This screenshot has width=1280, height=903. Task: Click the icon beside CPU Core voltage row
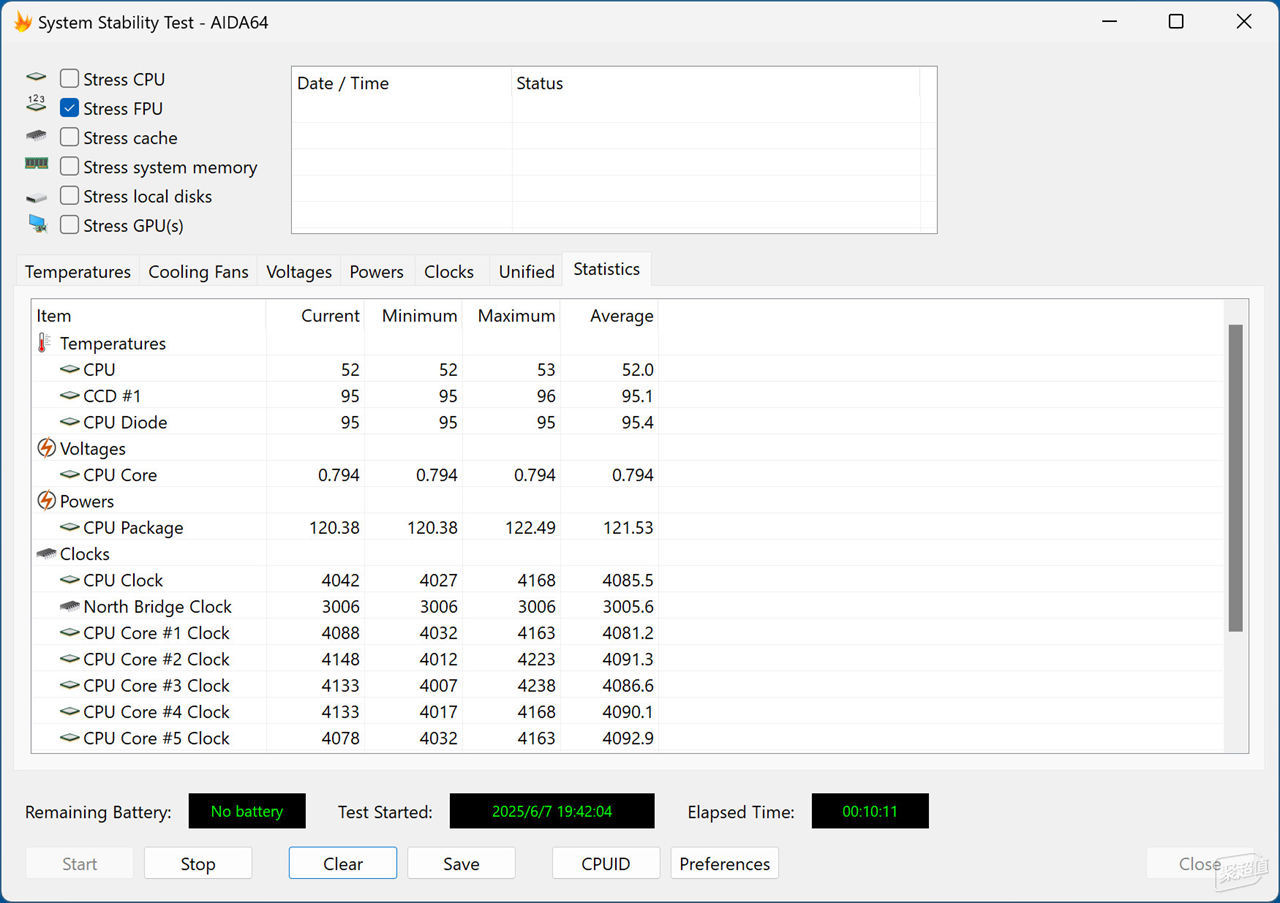tap(70, 475)
